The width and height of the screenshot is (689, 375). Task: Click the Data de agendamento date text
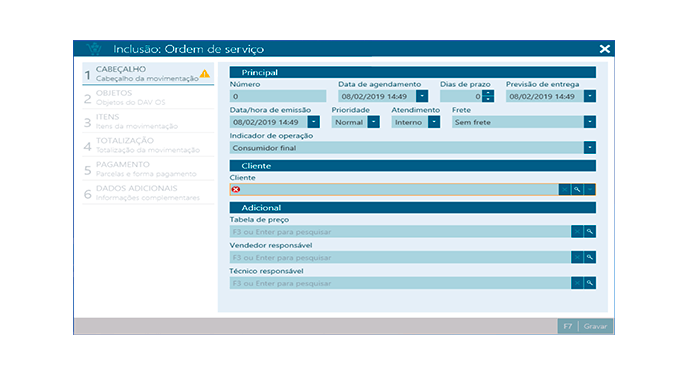(x=374, y=96)
